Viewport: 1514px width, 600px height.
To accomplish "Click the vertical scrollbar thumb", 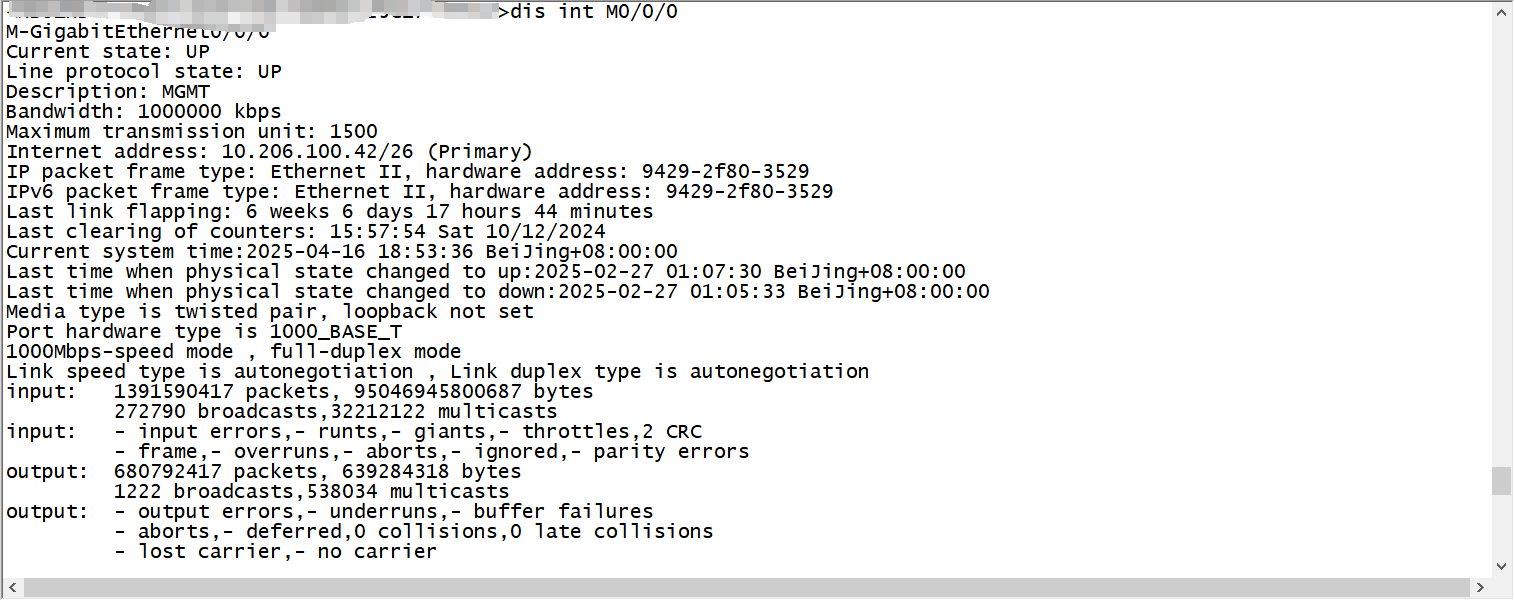I will click(1501, 481).
